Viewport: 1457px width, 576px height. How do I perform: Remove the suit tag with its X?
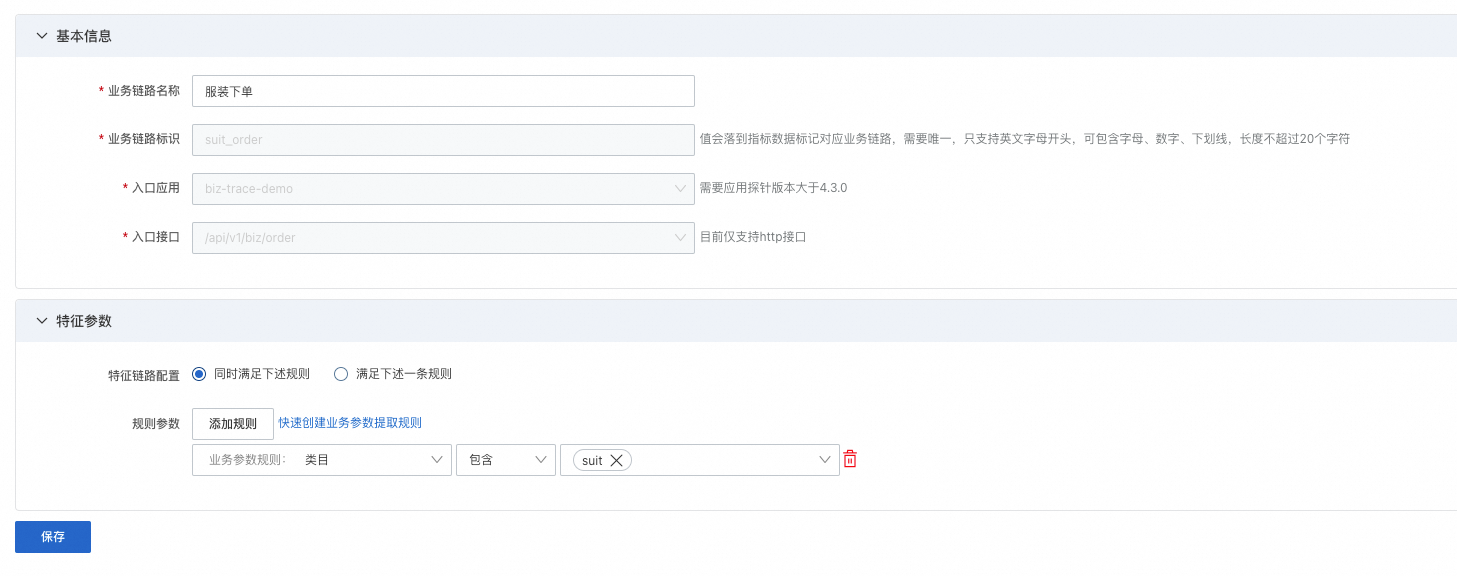pyautogui.click(x=617, y=460)
